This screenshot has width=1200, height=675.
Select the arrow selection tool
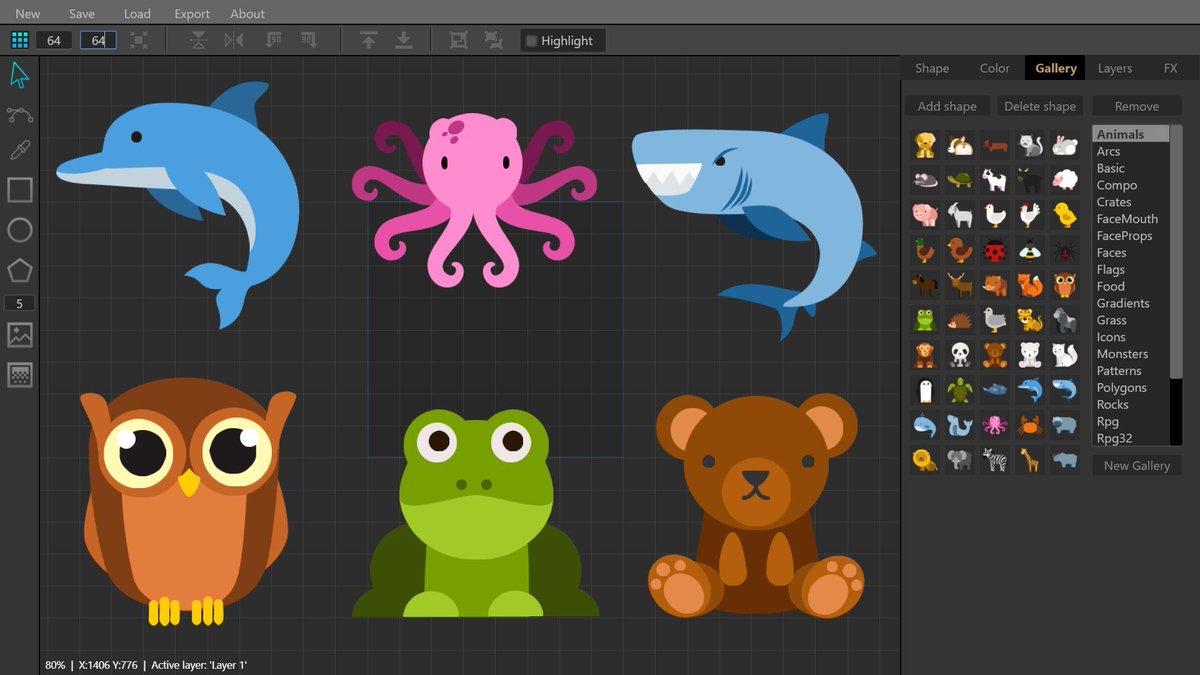point(19,75)
